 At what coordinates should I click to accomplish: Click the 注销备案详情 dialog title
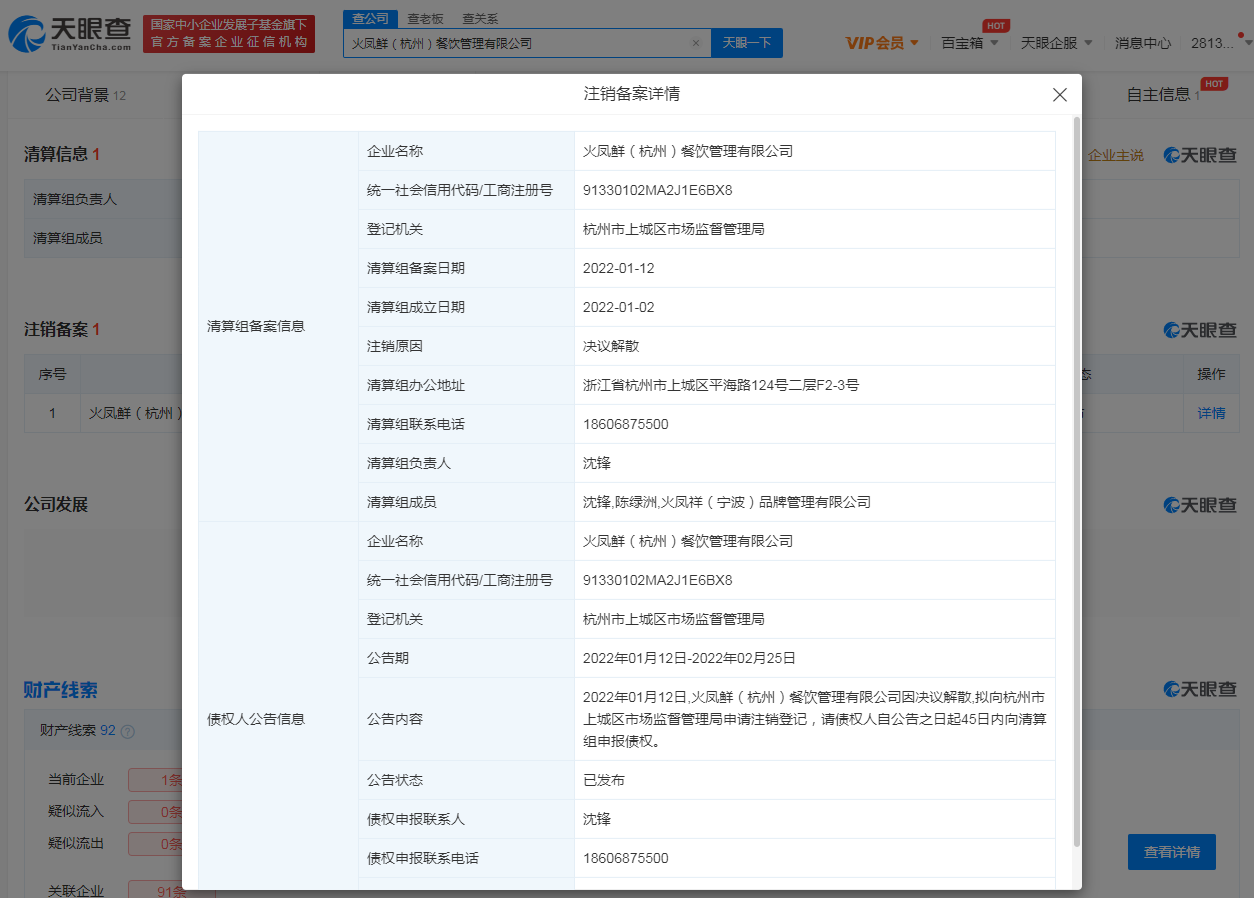pos(632,94)
